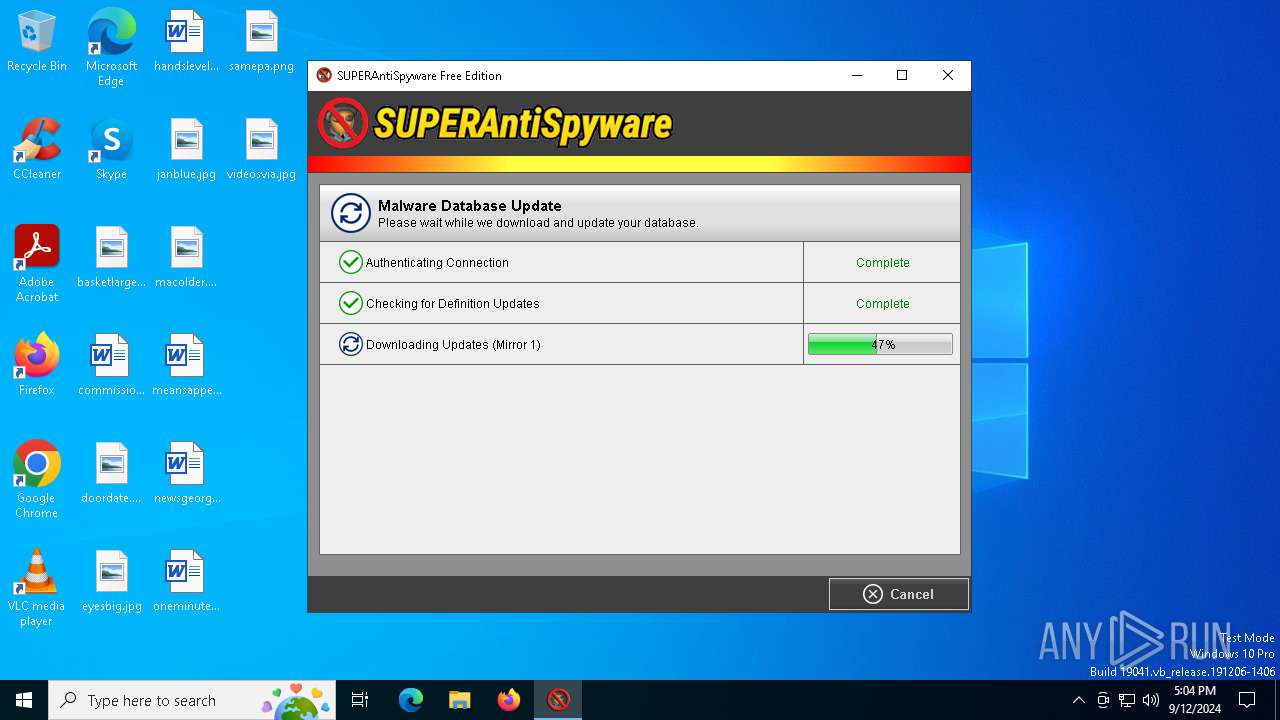Cancel the malware database update

coord(898,594)
